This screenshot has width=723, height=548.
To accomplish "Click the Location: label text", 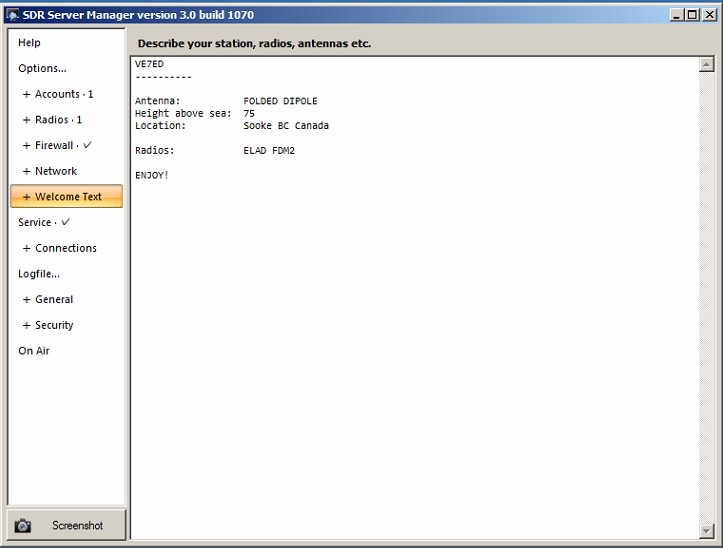I will (160, 125).
